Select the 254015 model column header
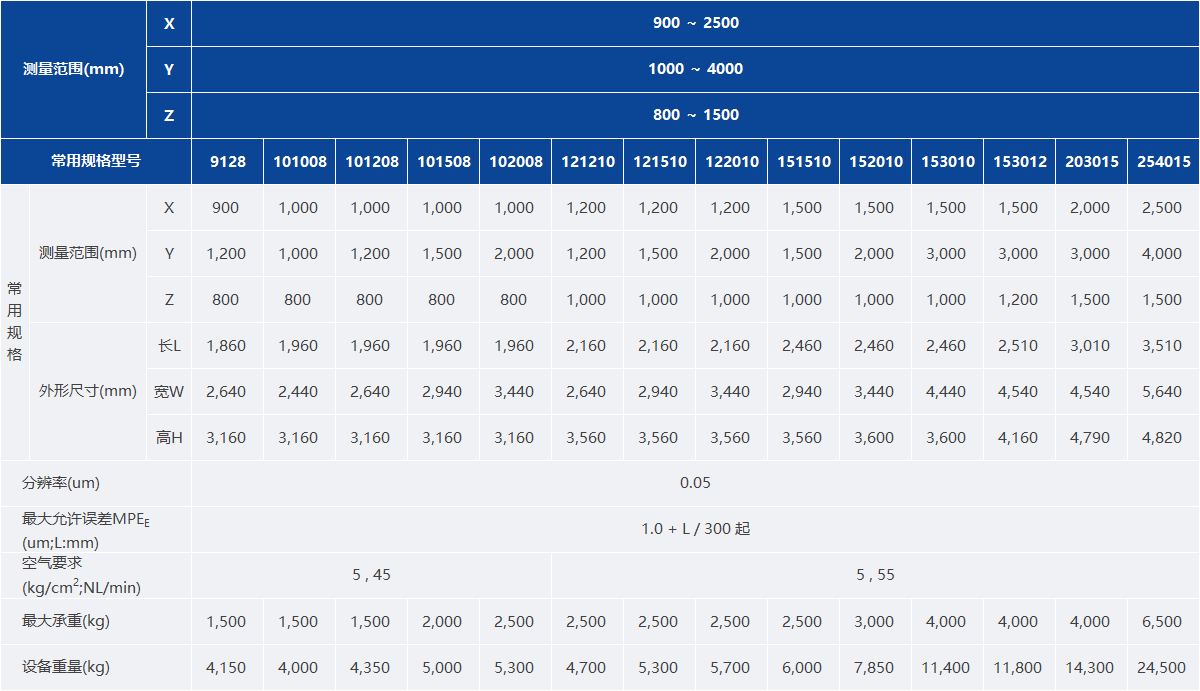 click(1163, 161)
